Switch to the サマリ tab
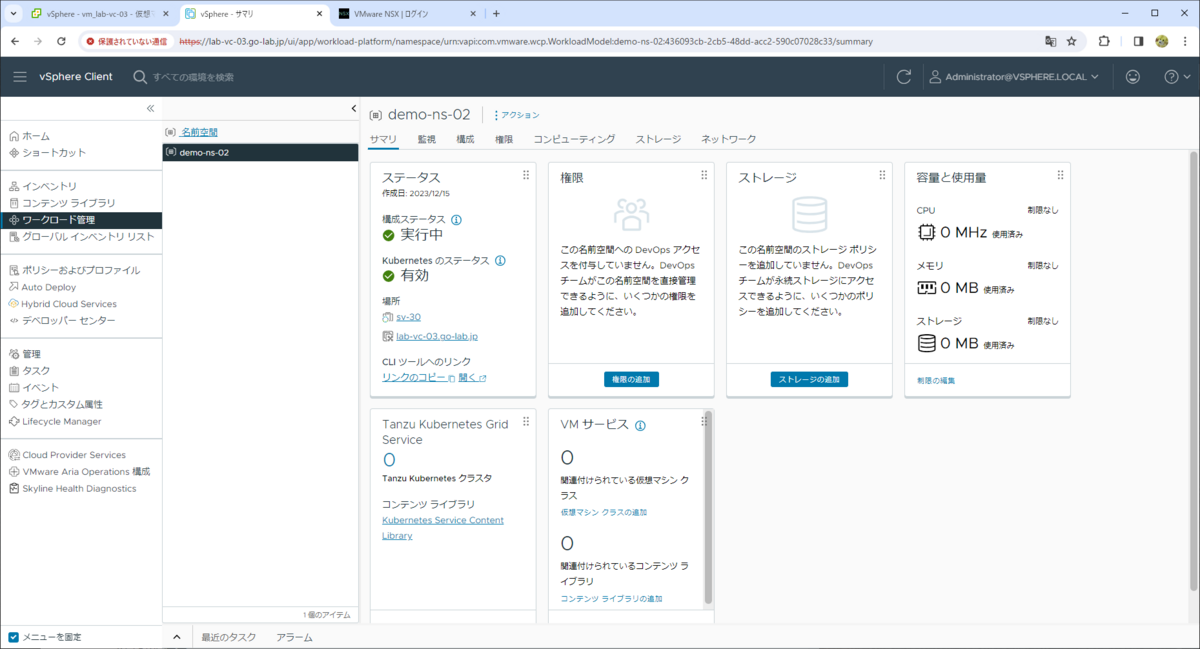The height and width of the screenshot is (649, 1200). pyautogui.click(x=383, y=139)
